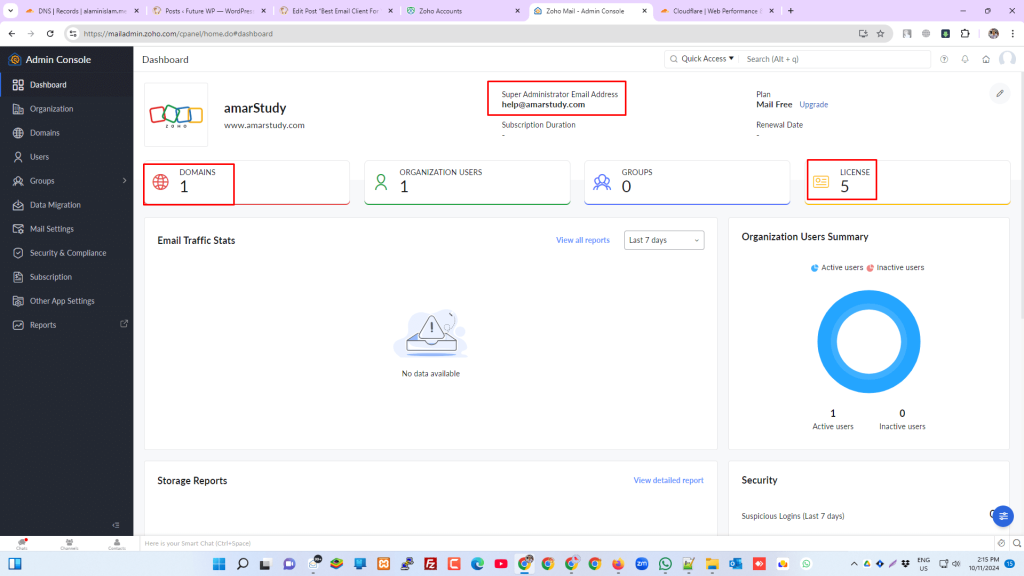
Task: Click the Subscription sidebar icon
Action: point(18,277)
